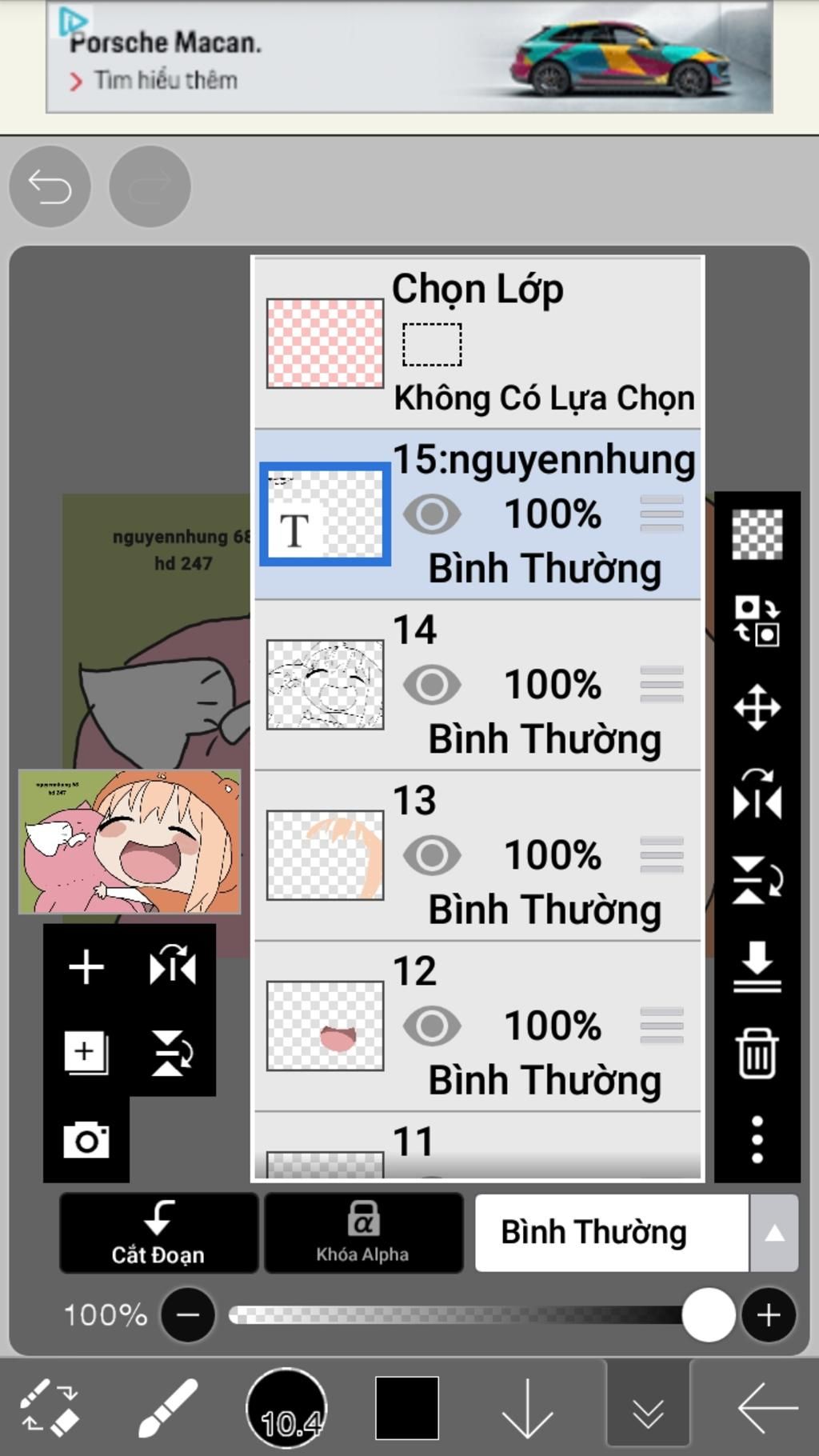Image resolution: width=819 pixels, height=1456 pixels.
Task: Tap the Cắt Đoạn clipping button
Action: tap(158, 1233)
